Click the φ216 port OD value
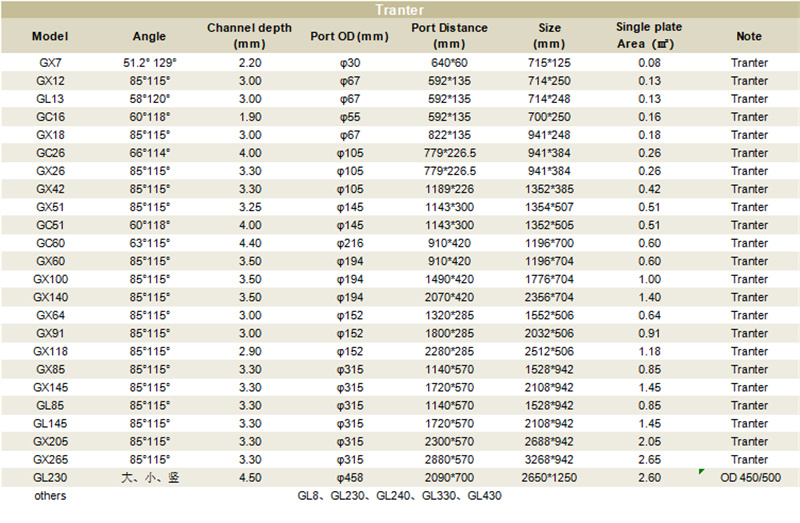This screenshot has width=800, height=523. click(350, 243)
